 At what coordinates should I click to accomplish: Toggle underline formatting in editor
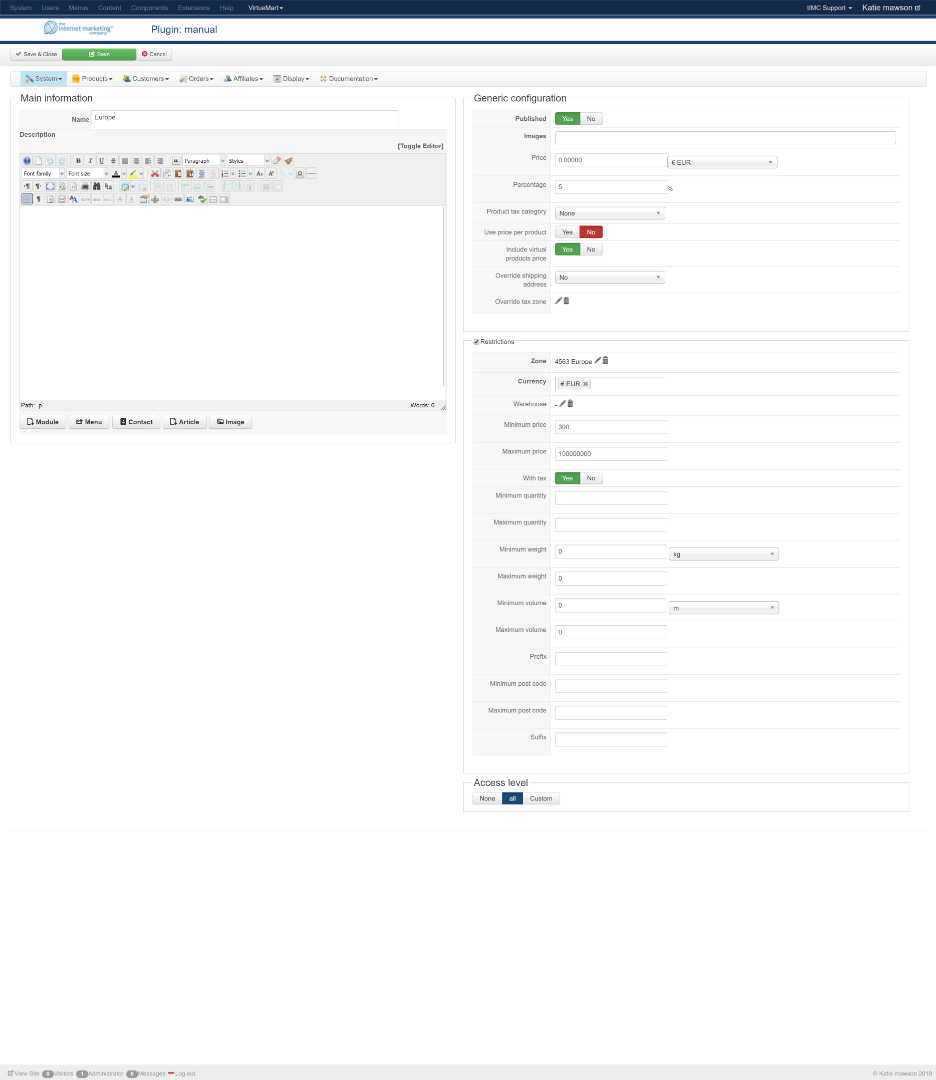pos(101,160)
